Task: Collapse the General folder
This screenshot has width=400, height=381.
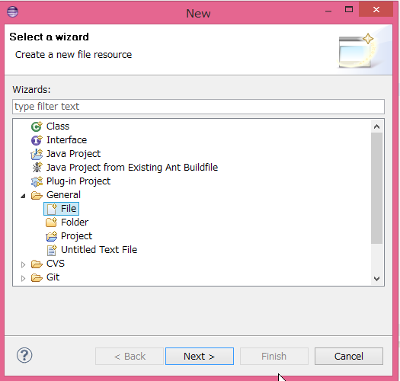Action: (x=23, y=196)
